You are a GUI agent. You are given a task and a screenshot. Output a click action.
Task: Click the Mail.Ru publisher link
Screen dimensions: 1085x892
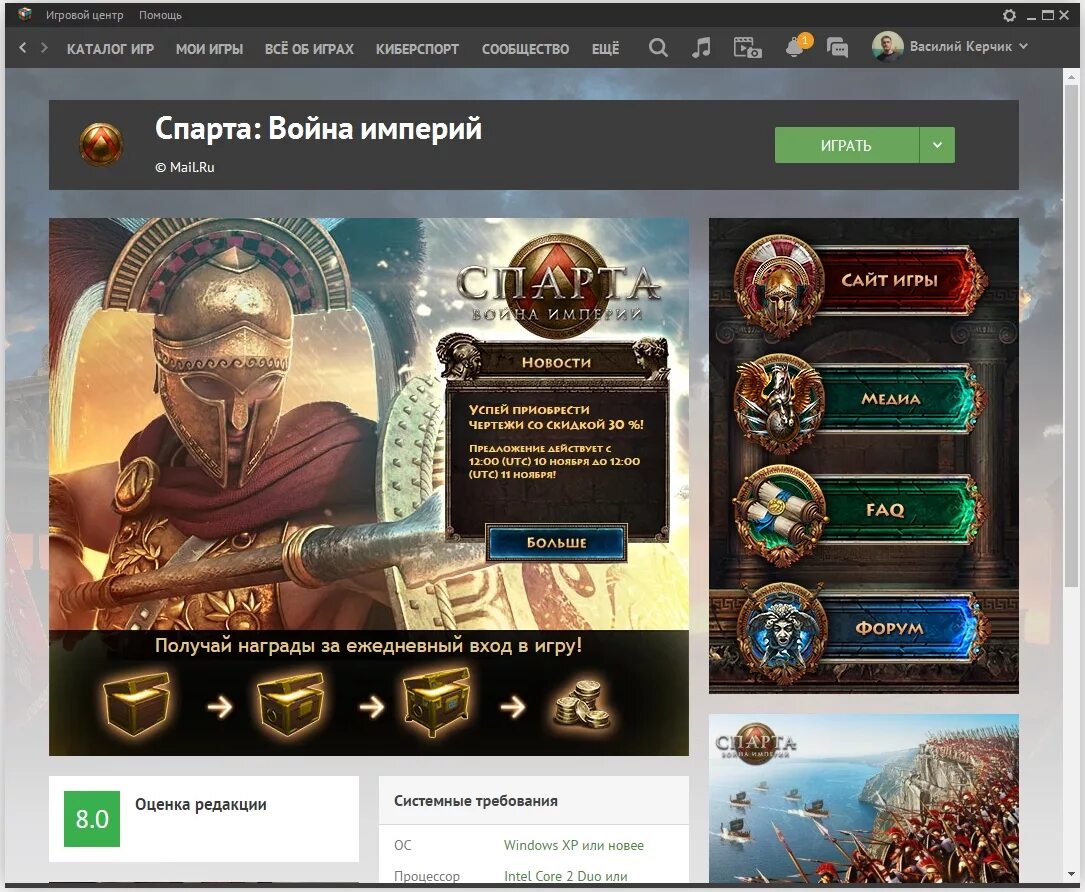[x=185, y=167]
